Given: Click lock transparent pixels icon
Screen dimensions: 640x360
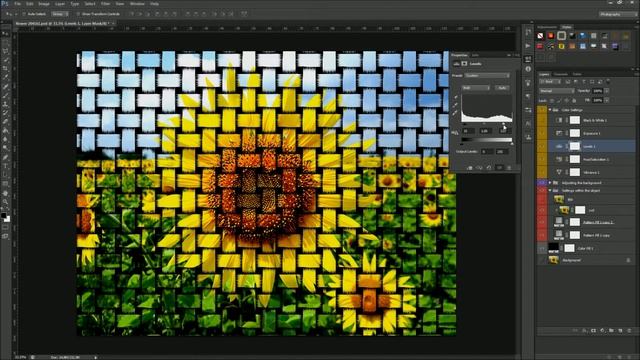Looking at the screenshot, I should pos(552,100).
